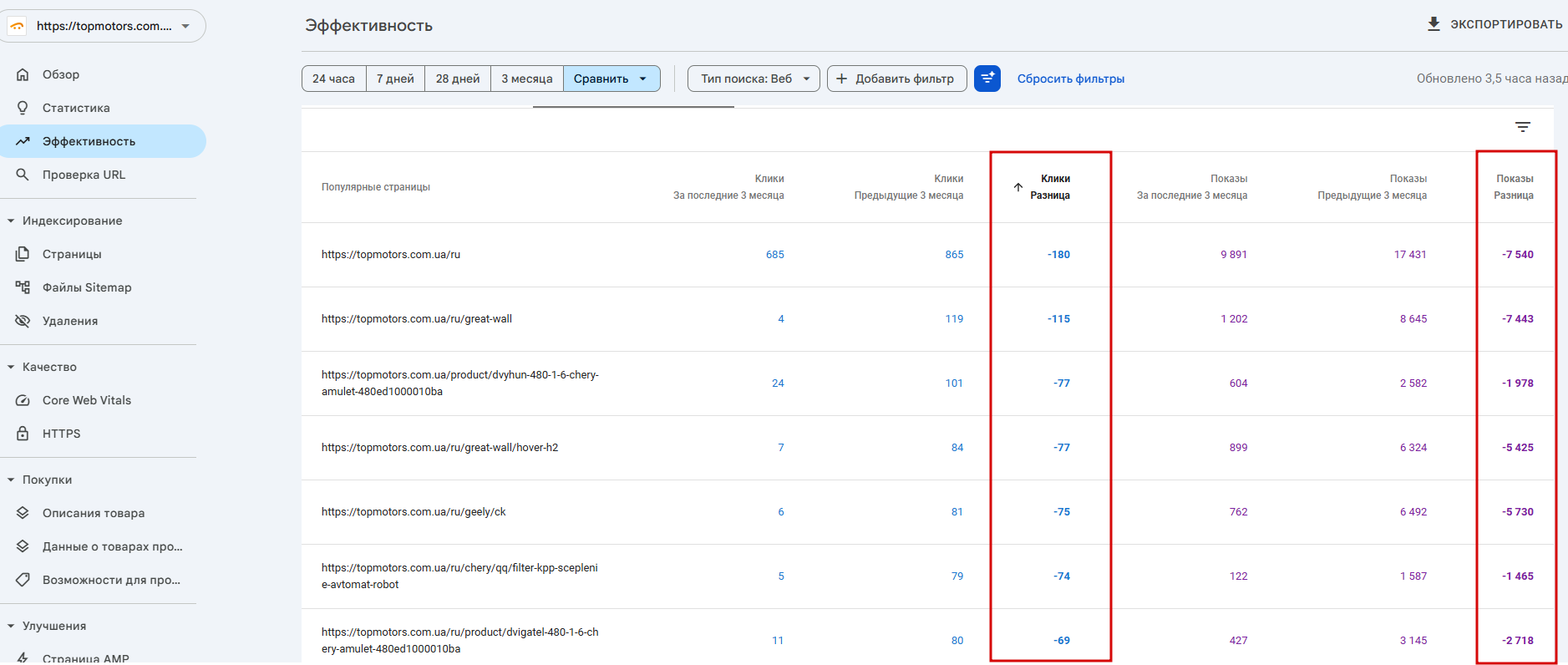Image resolution: width=1568 pixels, height=665 pixels.
Task: Open Возможности для про... report
Action: click(x=111, y=580)
